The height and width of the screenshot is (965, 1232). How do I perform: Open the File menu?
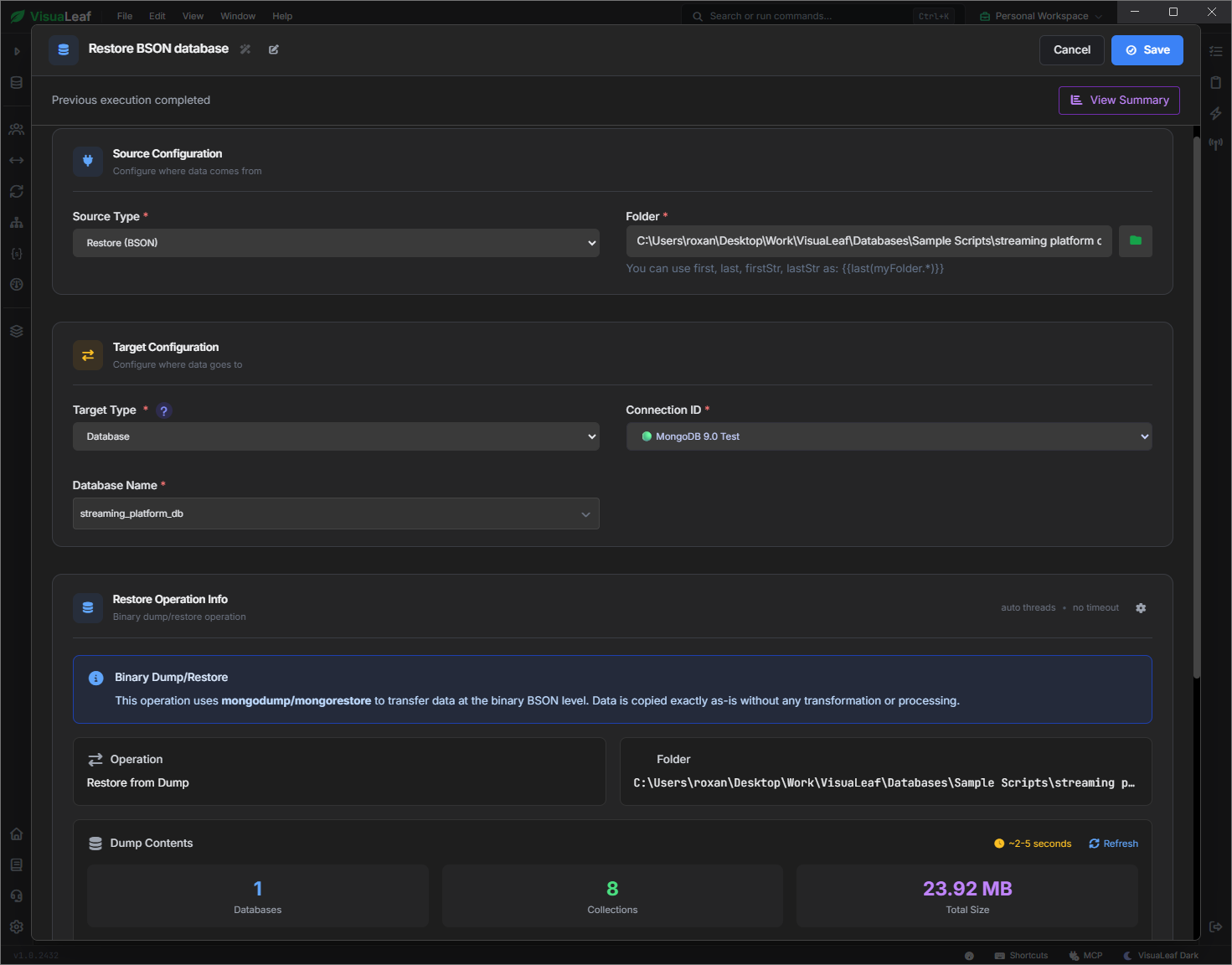125,16
